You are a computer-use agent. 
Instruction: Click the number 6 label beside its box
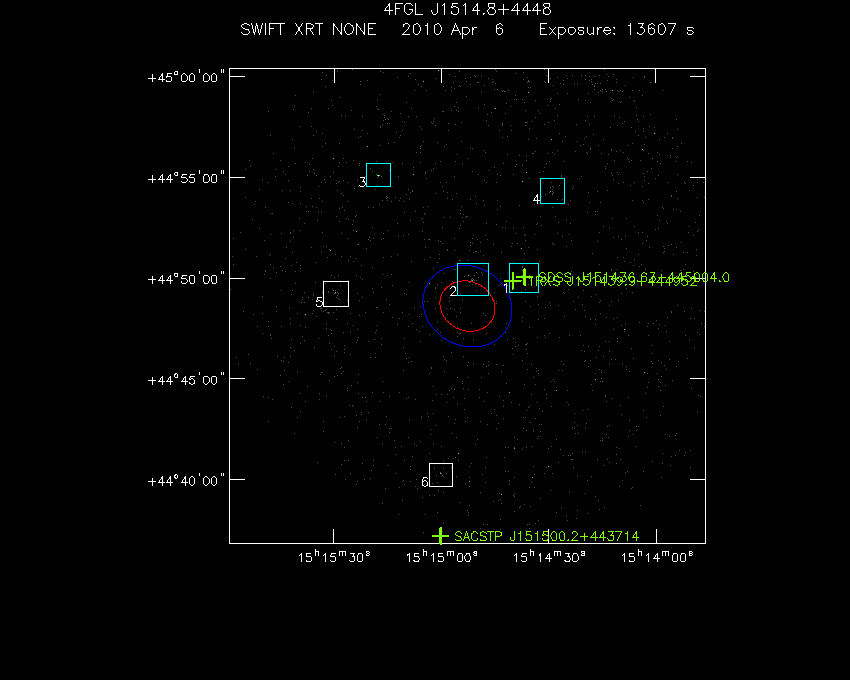[425, 482]
